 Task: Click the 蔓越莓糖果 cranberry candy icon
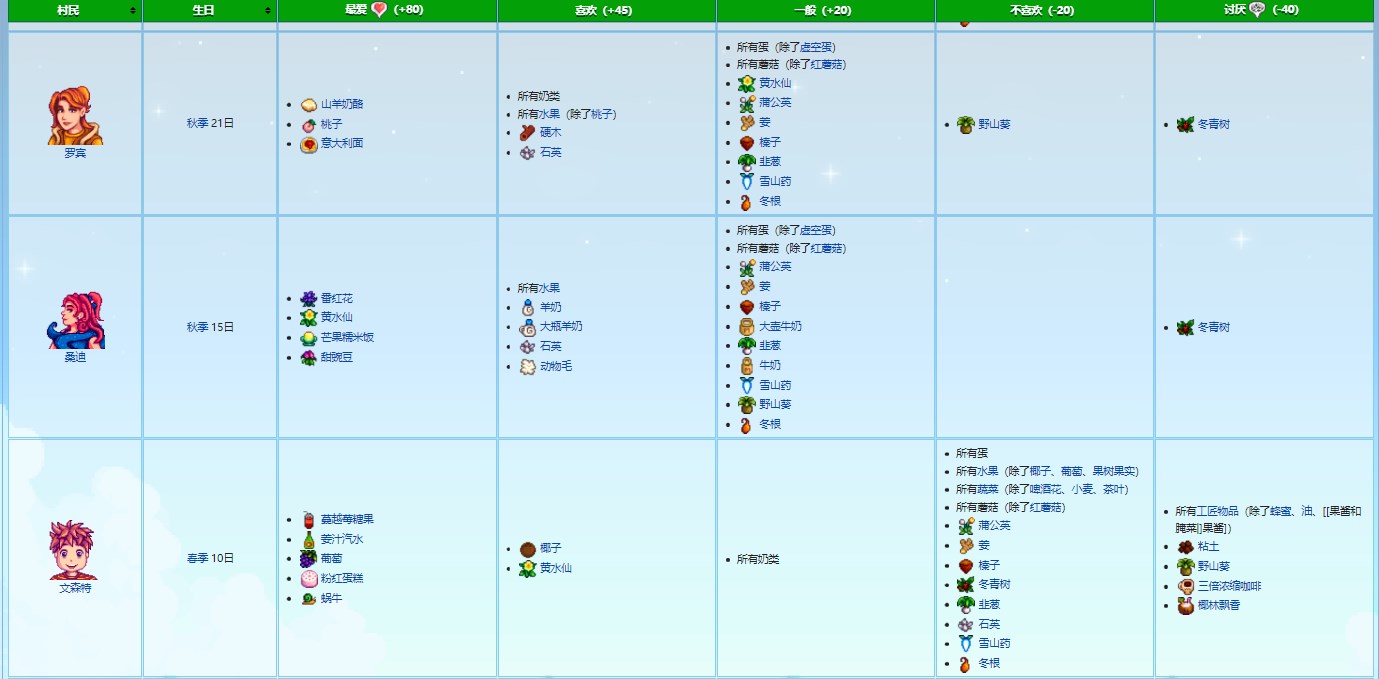(x=308, y=519)
